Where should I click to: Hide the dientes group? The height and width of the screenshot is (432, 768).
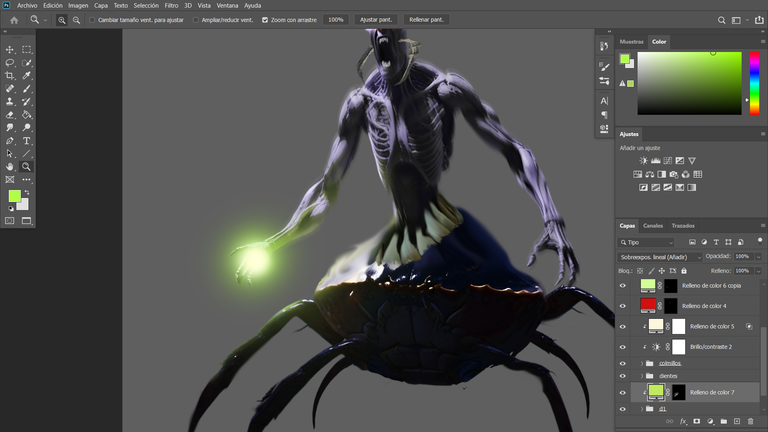pos(623,376)
